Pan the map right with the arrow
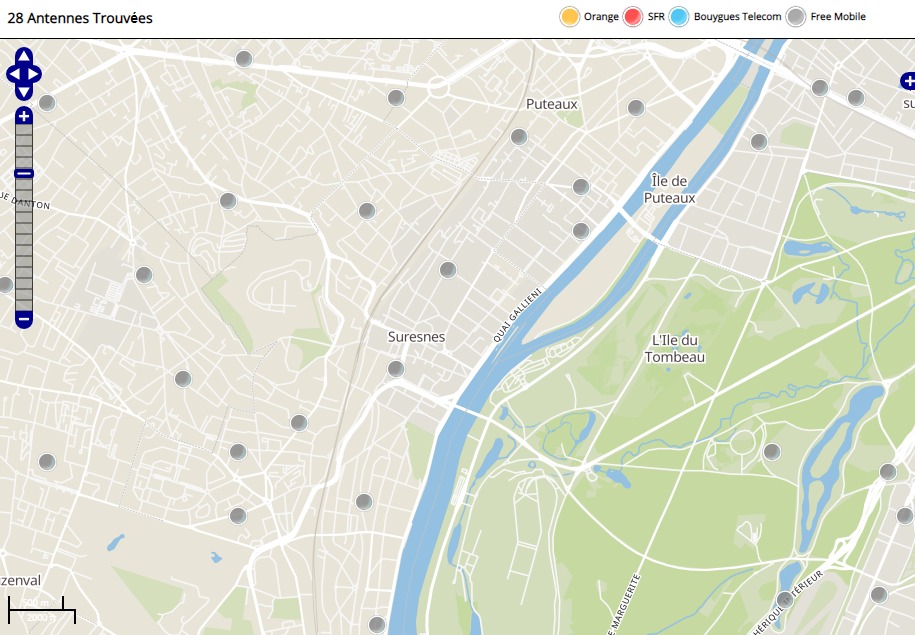 [36, 74]
